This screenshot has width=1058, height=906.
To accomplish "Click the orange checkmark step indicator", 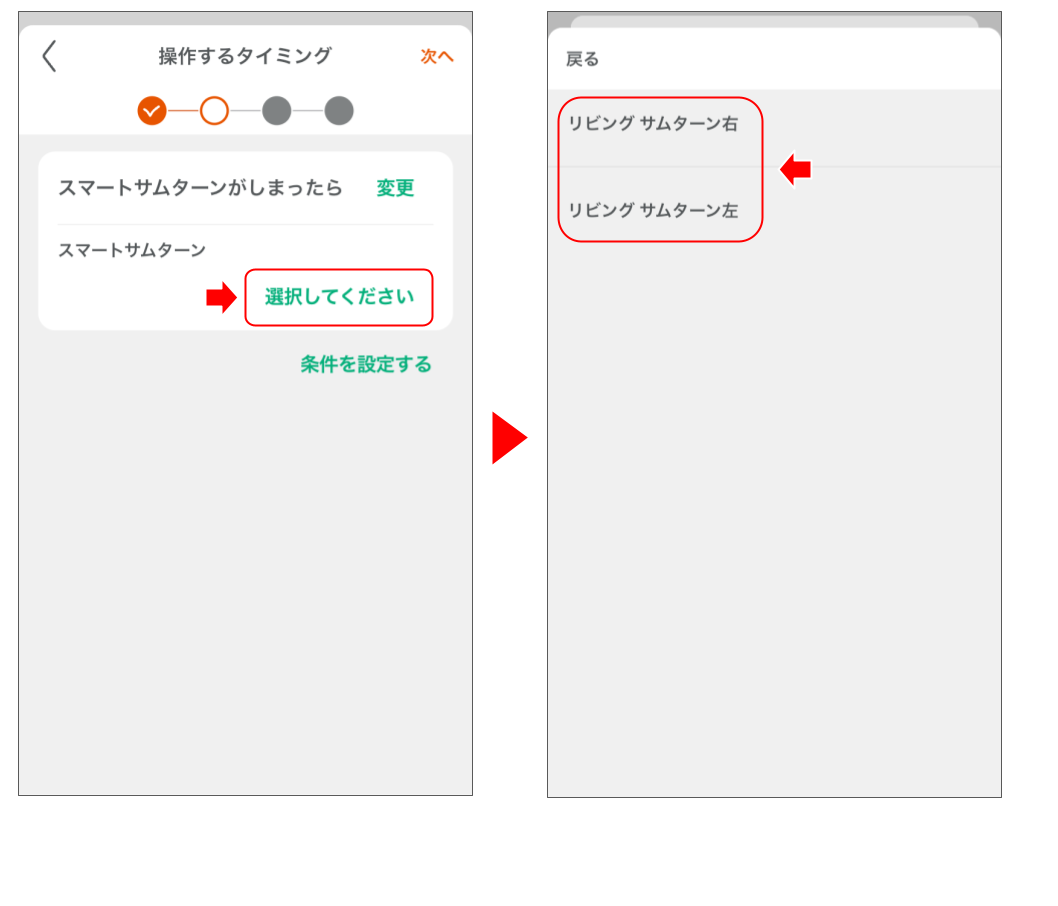I will (152, 111).
